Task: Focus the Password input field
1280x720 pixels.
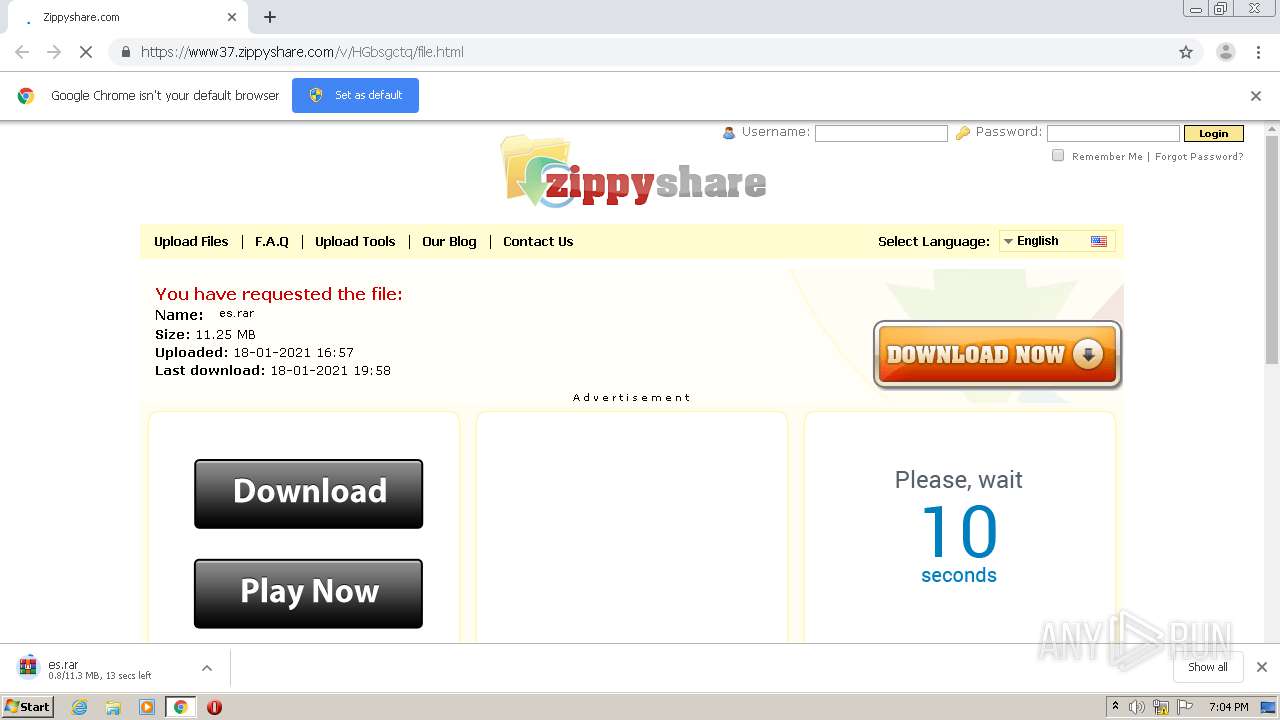Action: pos(1113,133)
